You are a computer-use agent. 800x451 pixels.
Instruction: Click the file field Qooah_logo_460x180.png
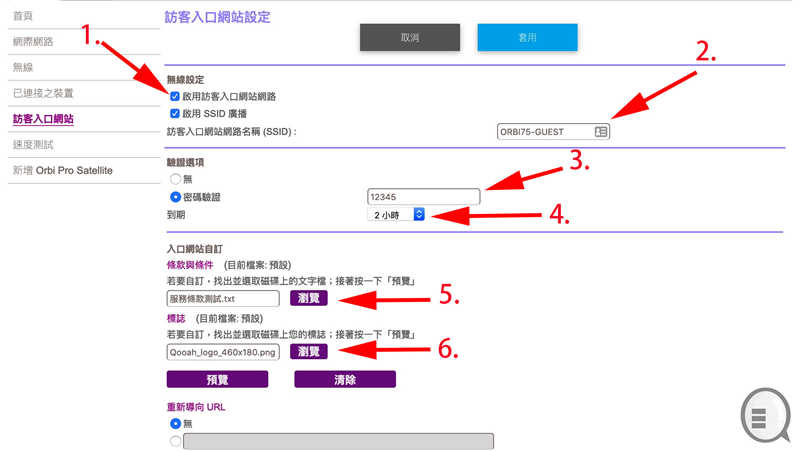click(x=223, y=352)
